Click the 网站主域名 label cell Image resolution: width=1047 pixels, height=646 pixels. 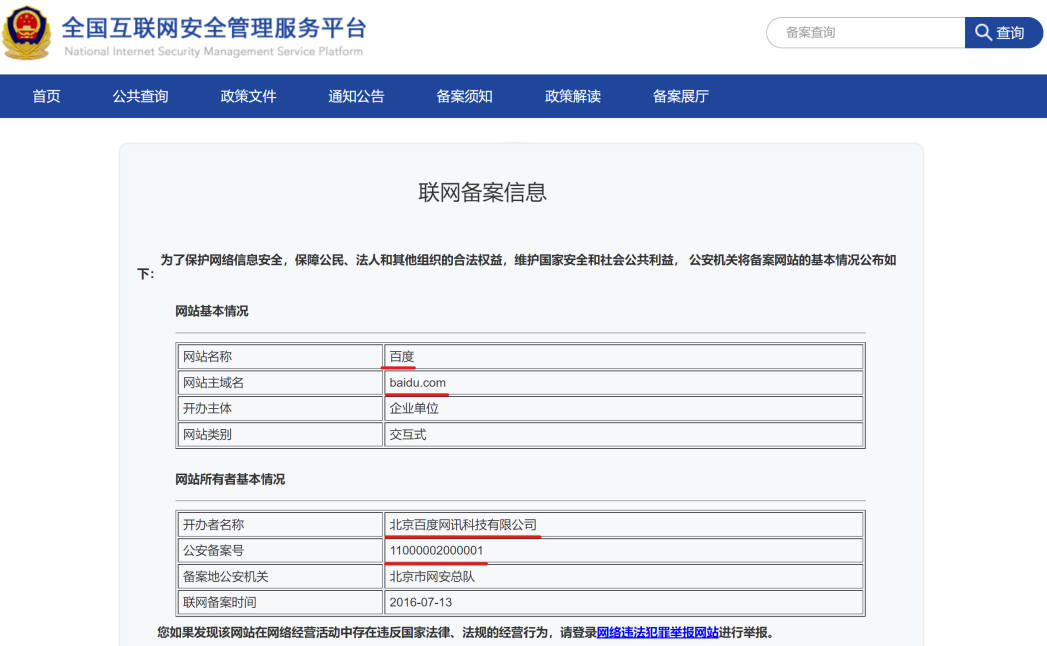280,383
